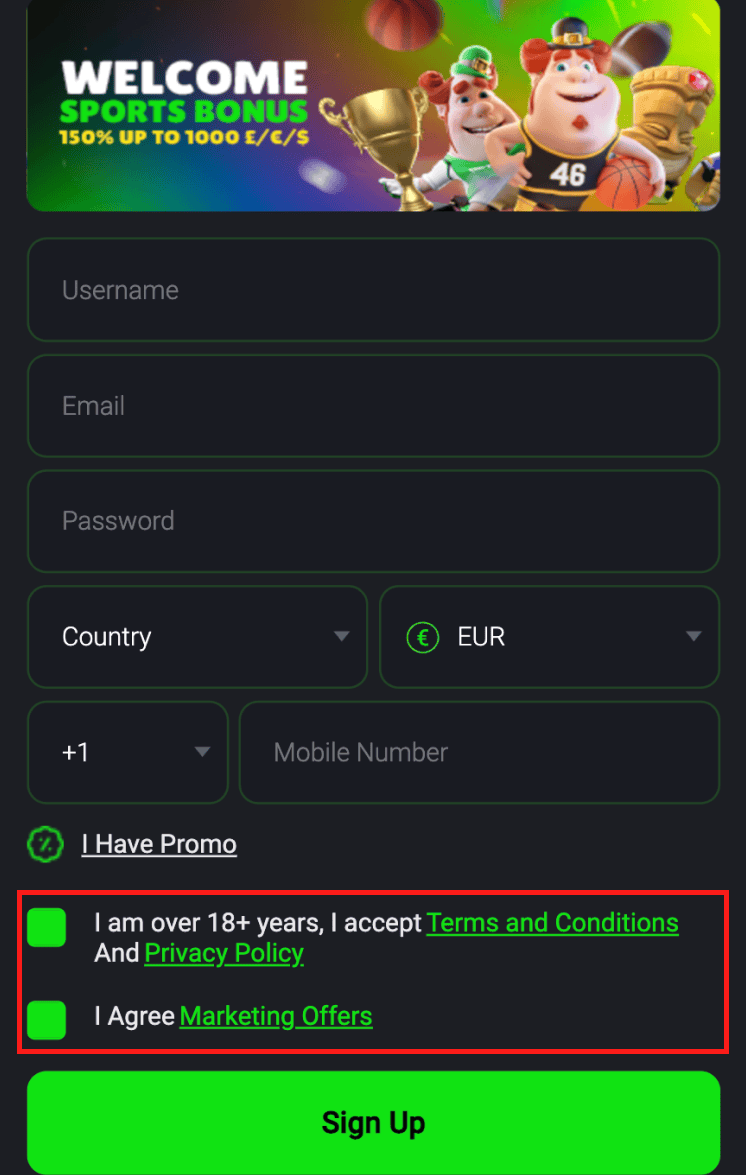
Task: Open the EUR currency dropdown
Action: [x=549, y=637]
